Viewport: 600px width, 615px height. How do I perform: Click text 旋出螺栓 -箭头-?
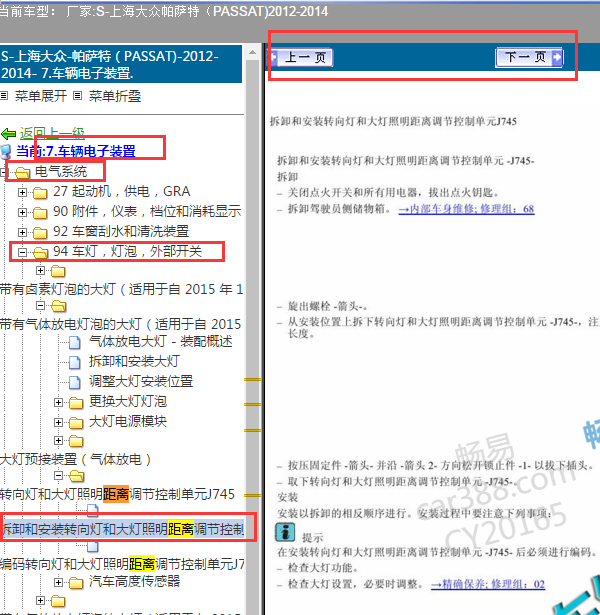[x=327, y=306]
